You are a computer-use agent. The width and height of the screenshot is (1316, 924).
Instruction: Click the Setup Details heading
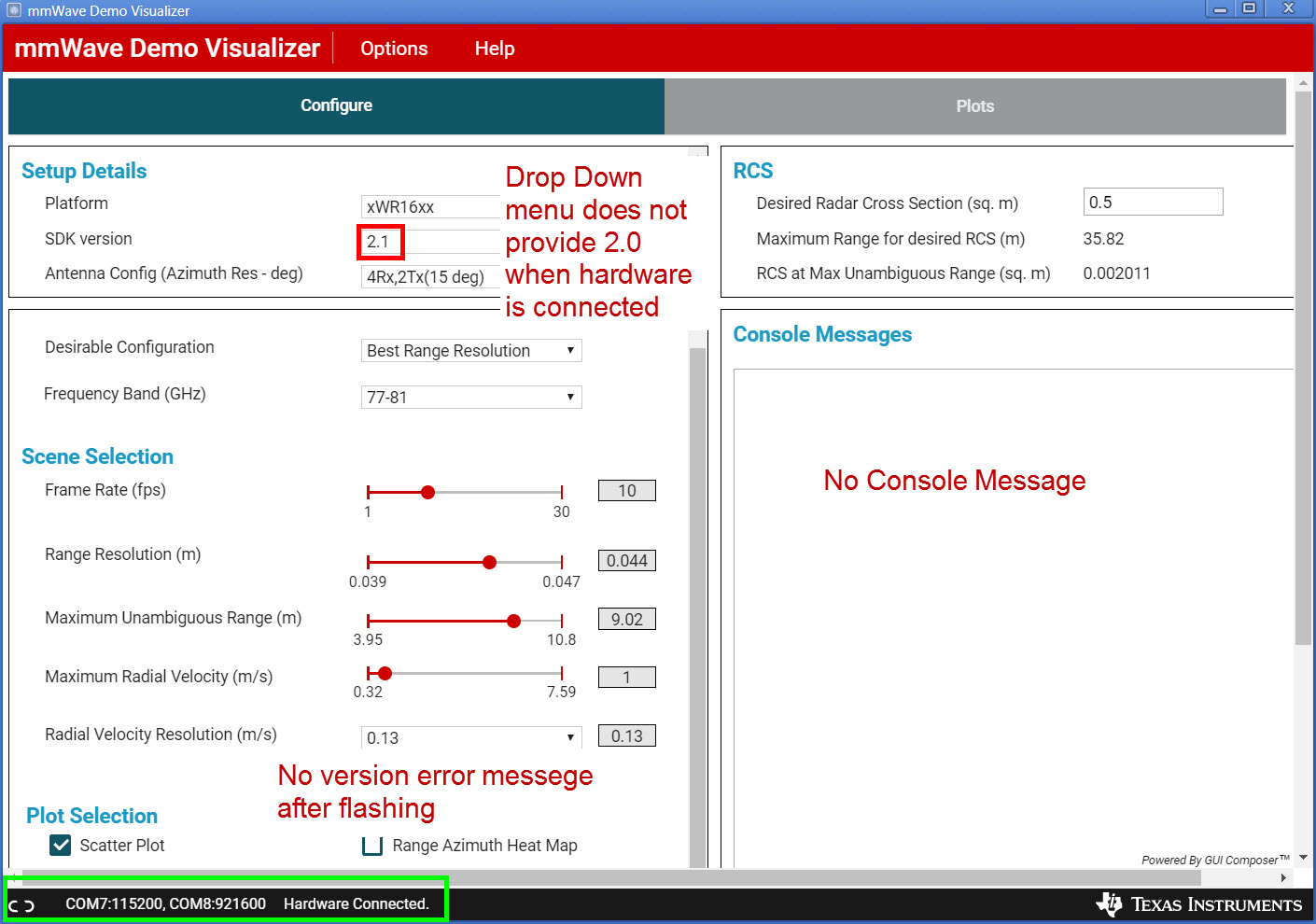point(84,171)
